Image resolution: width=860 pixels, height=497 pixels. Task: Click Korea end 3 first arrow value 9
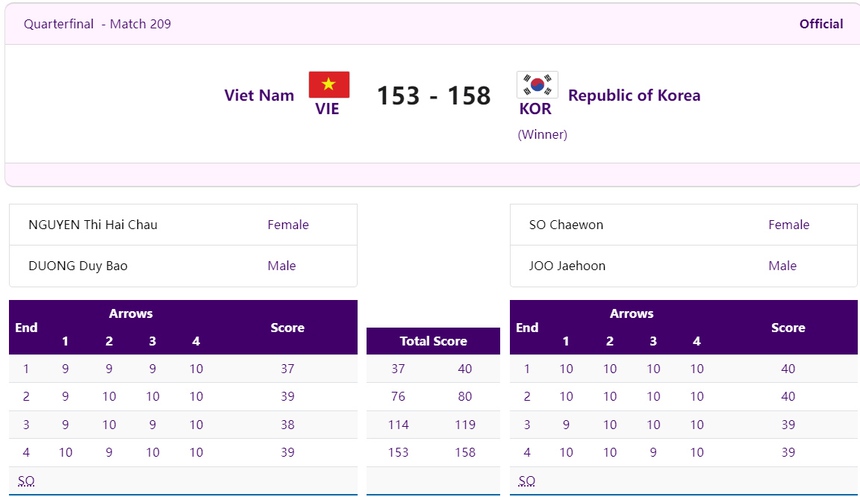click(566, 425)
